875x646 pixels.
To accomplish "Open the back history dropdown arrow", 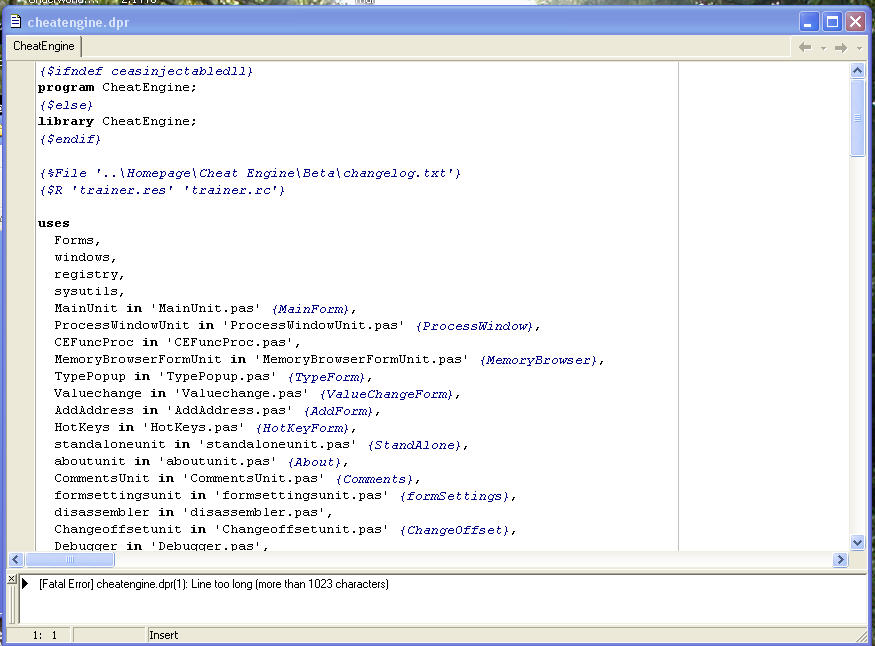I will click(823, 48).
